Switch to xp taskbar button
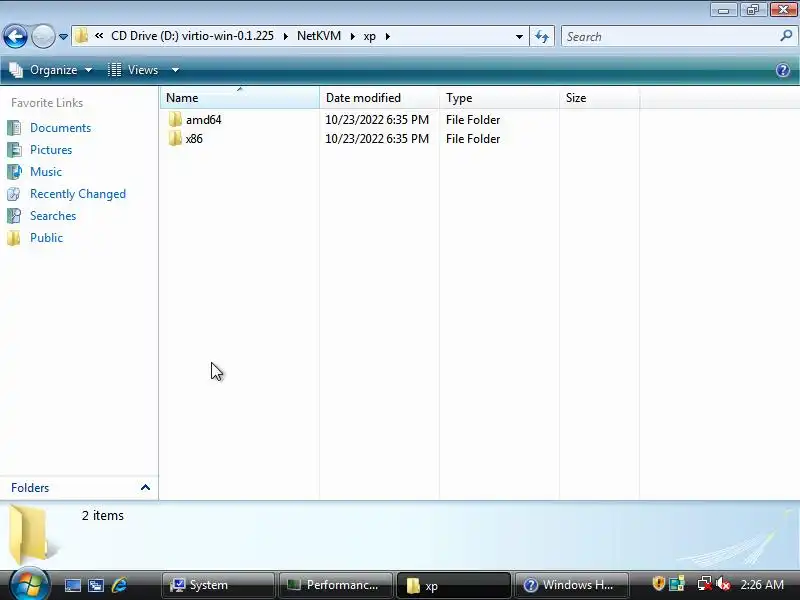800x600 pixels. point(453,585)
